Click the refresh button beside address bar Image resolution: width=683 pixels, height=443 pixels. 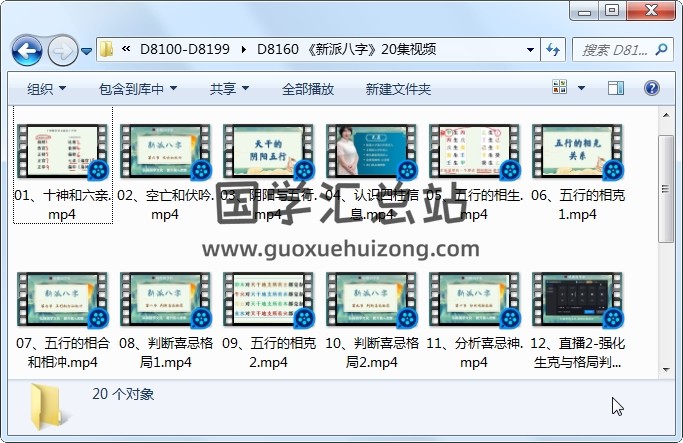554,49
